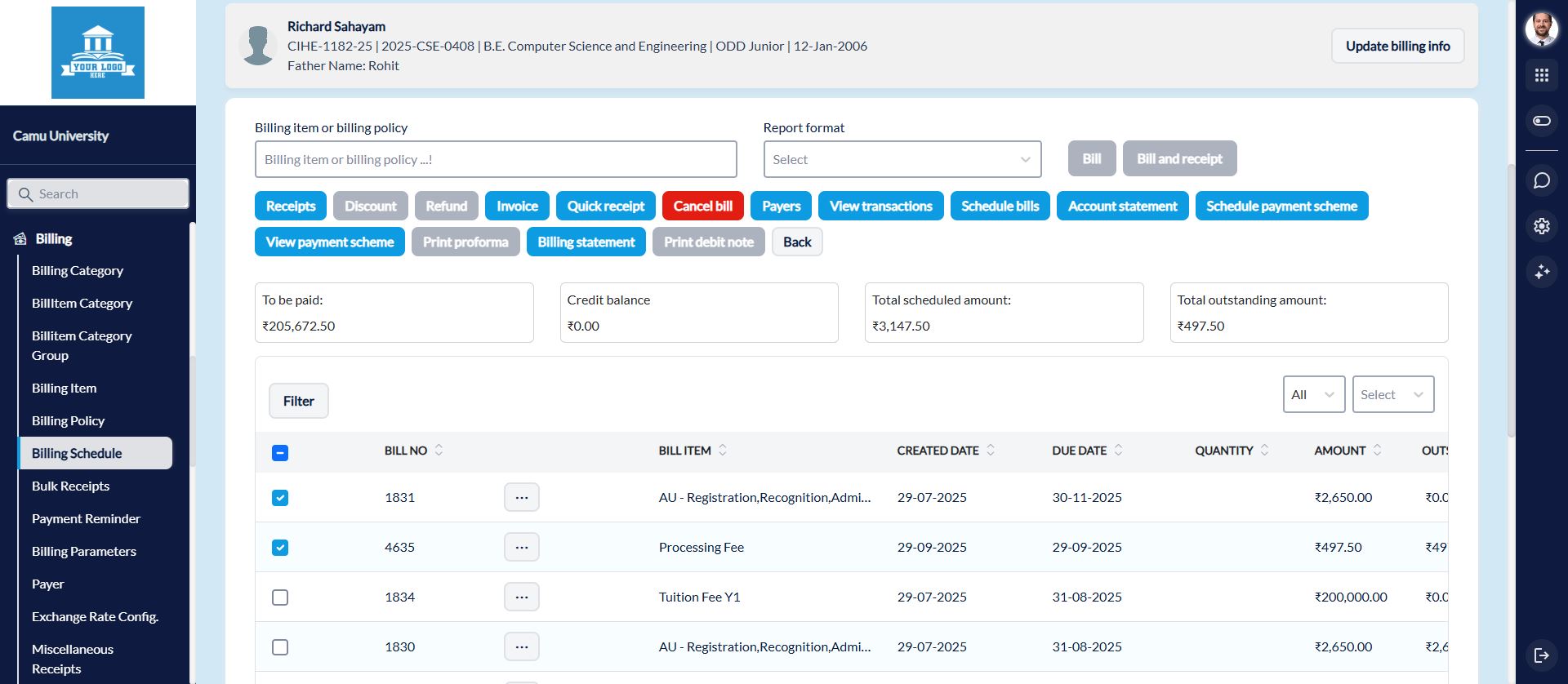This screenshot has height=684, width=1568.
Task: Click the AI sparkle assistant icon
Action: pos(1541,272)
